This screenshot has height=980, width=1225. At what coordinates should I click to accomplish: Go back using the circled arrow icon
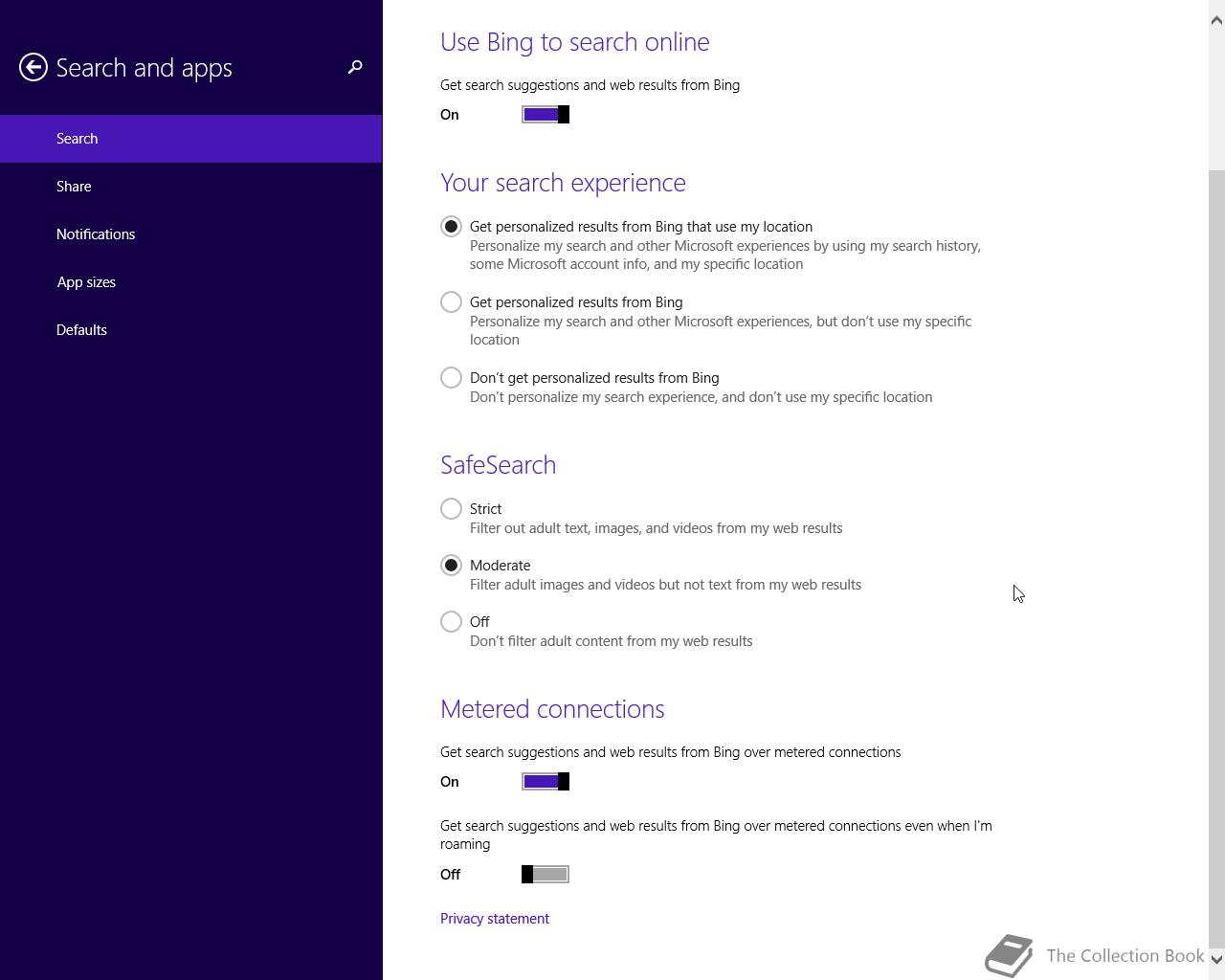pos(33,67)
